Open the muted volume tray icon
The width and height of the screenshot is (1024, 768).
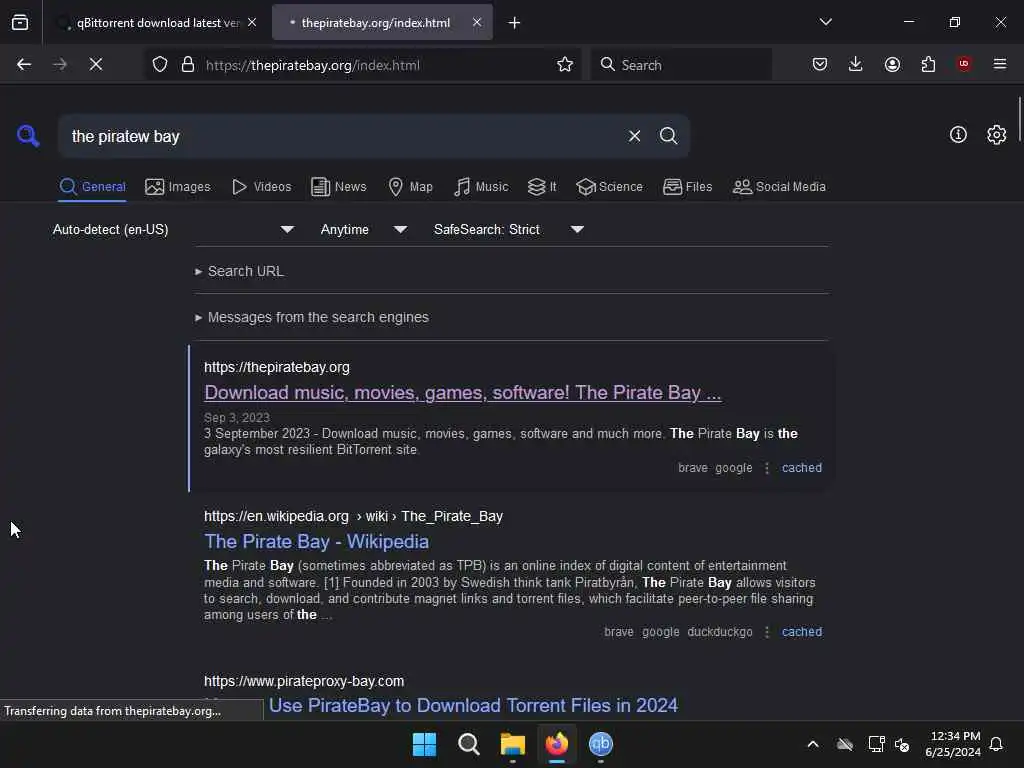[902, 744]
